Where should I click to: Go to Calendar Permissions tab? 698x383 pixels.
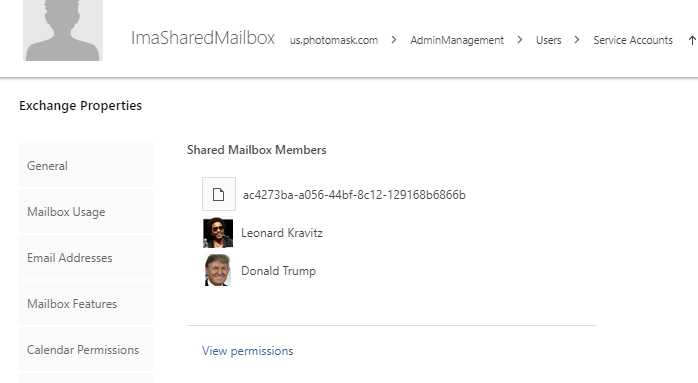[86, 349]
